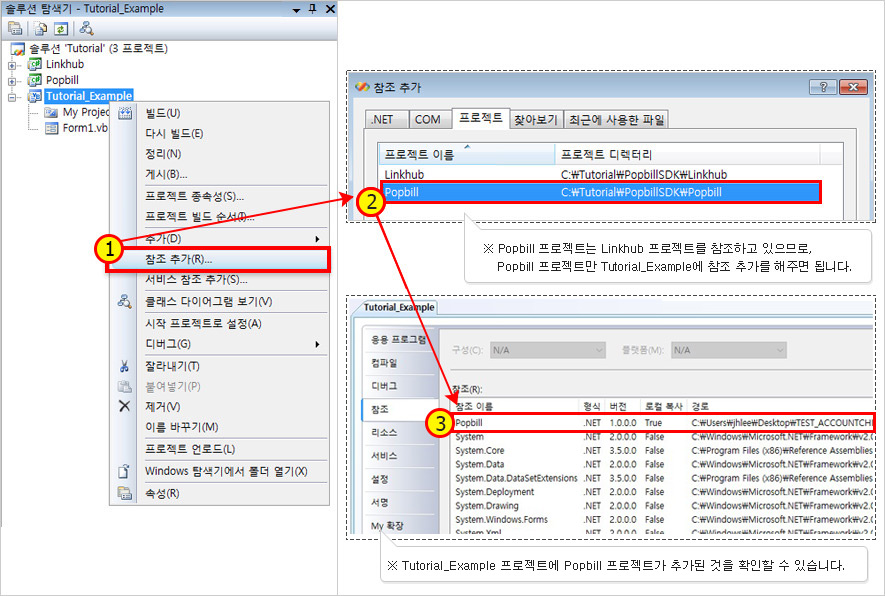Open the 디버그(G) submenu arrow

tap(317, 344)
